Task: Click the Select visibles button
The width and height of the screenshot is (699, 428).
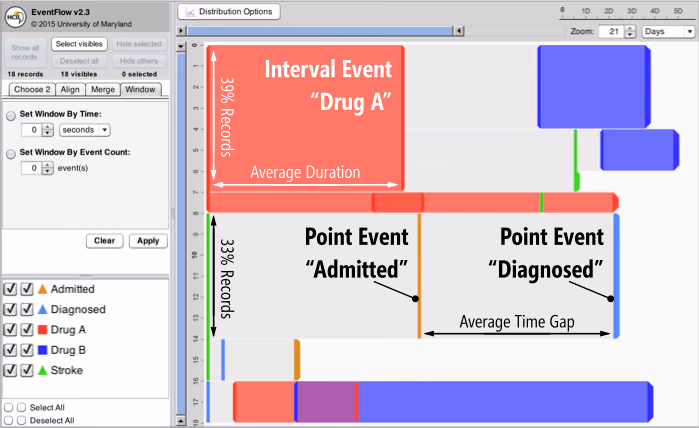Action: (x=79, y=44)
